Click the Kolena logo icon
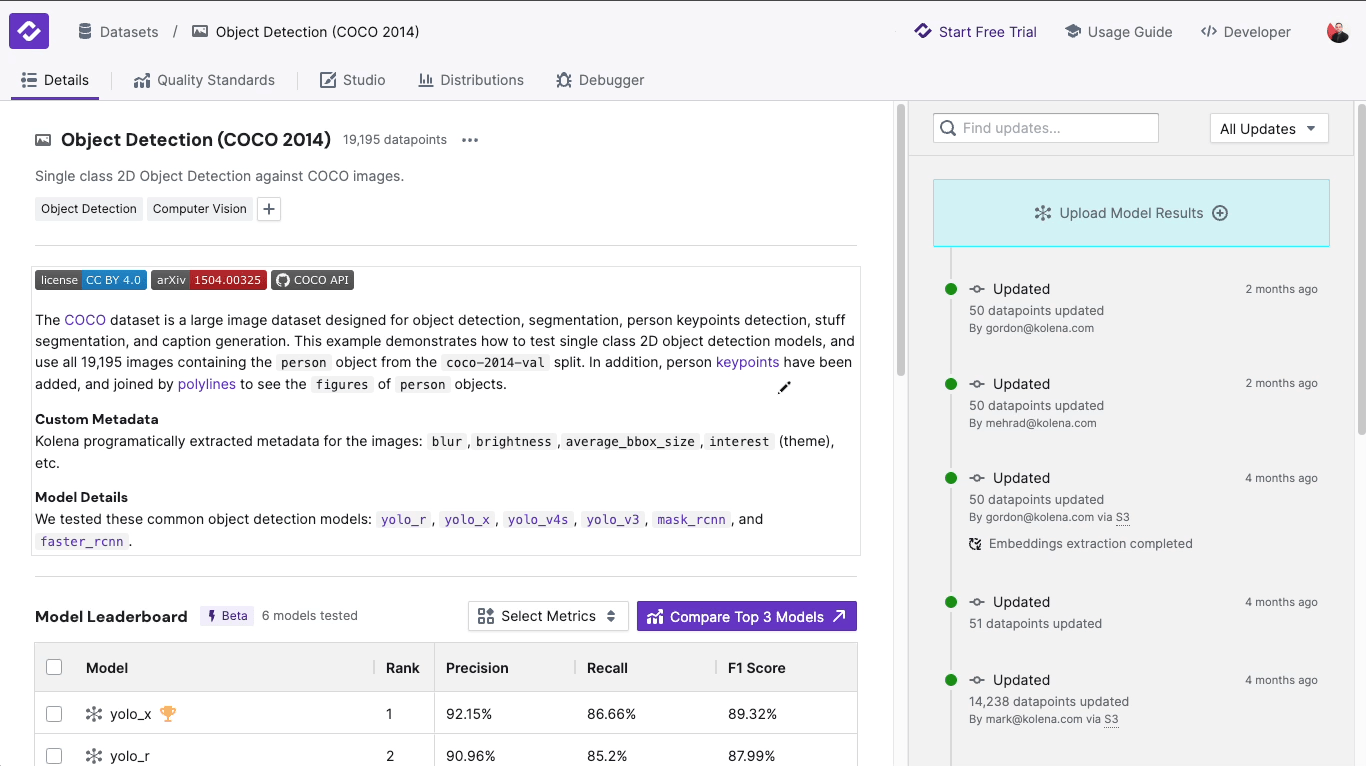 coord(29,31)
